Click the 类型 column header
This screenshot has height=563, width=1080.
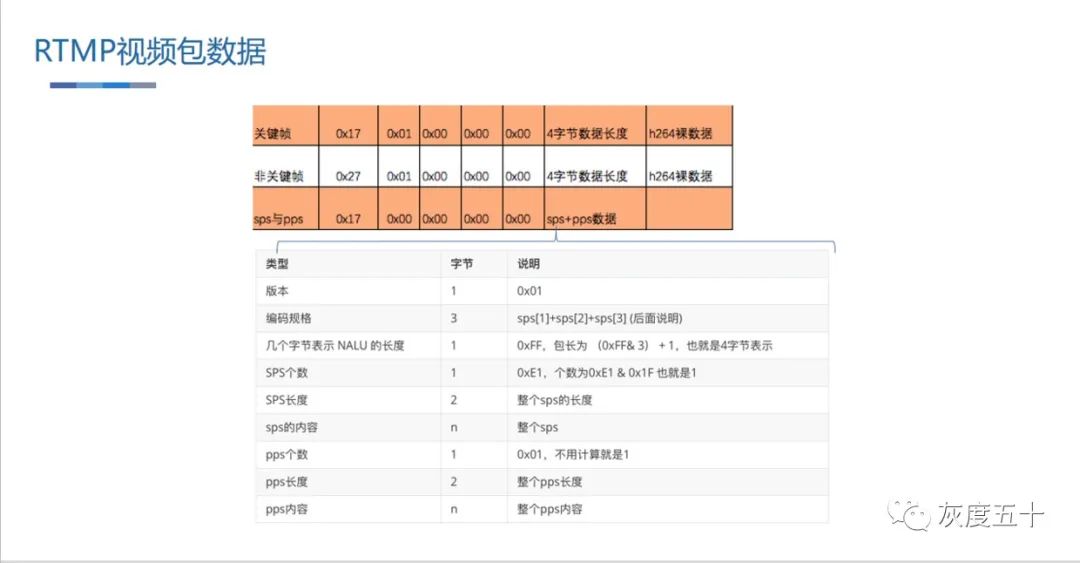[x=276, y=264]
